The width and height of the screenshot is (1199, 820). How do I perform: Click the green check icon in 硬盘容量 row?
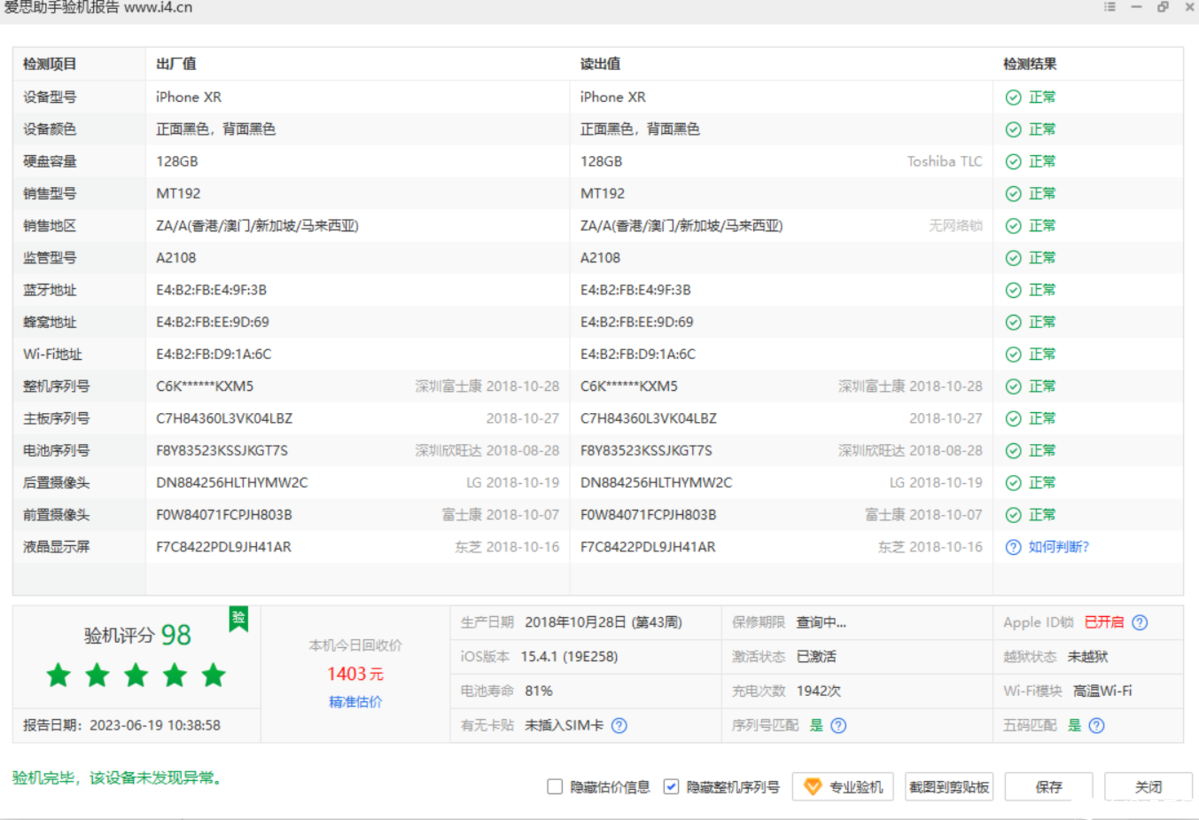pos(1013,161)
